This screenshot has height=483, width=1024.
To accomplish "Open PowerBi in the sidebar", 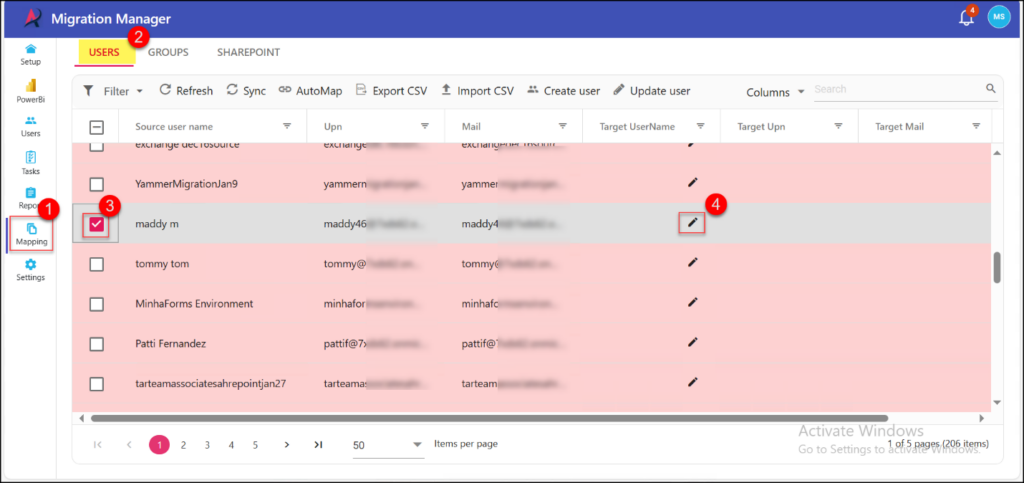I will [30, 92].
